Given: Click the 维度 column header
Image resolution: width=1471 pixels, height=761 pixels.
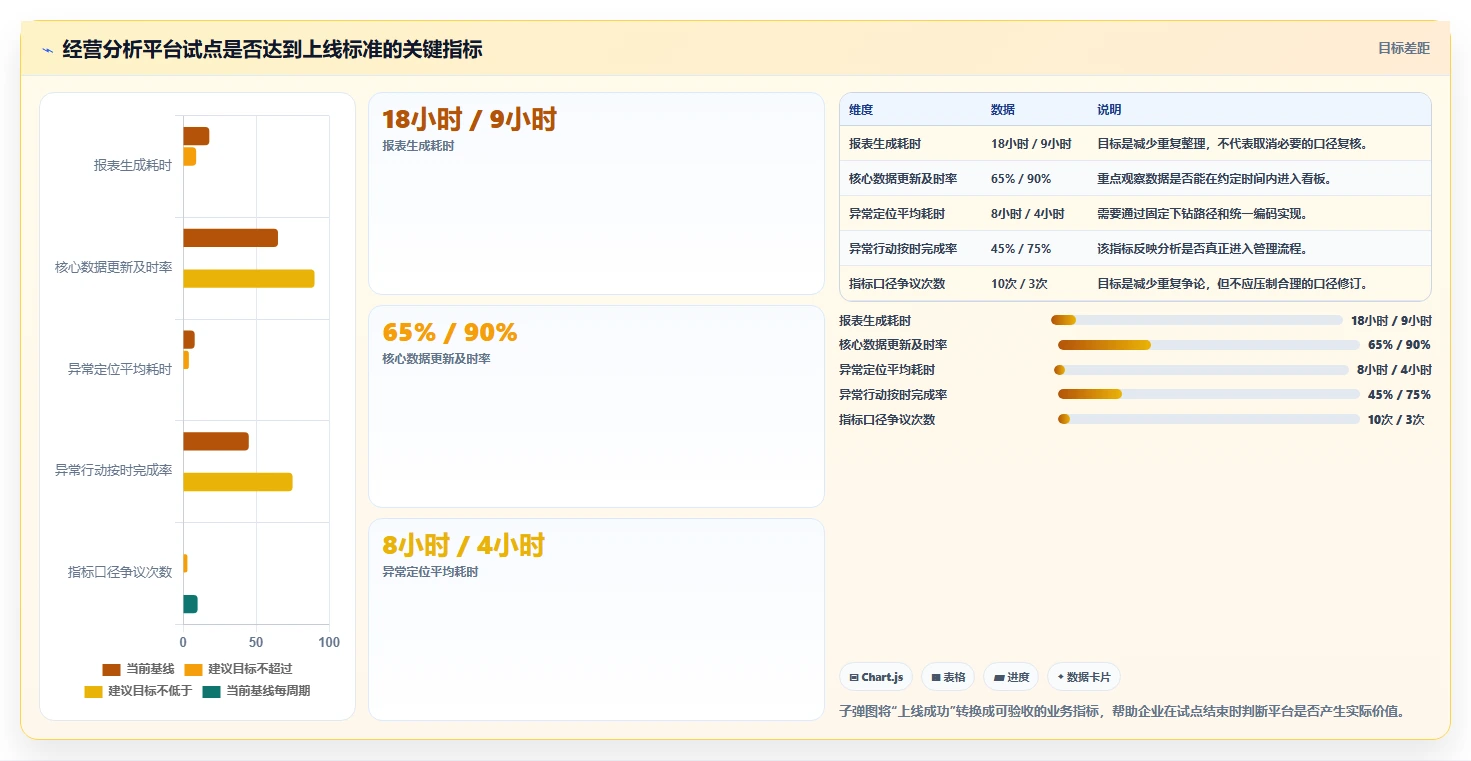Looking at the screenshot, I should tap(861, 110).
